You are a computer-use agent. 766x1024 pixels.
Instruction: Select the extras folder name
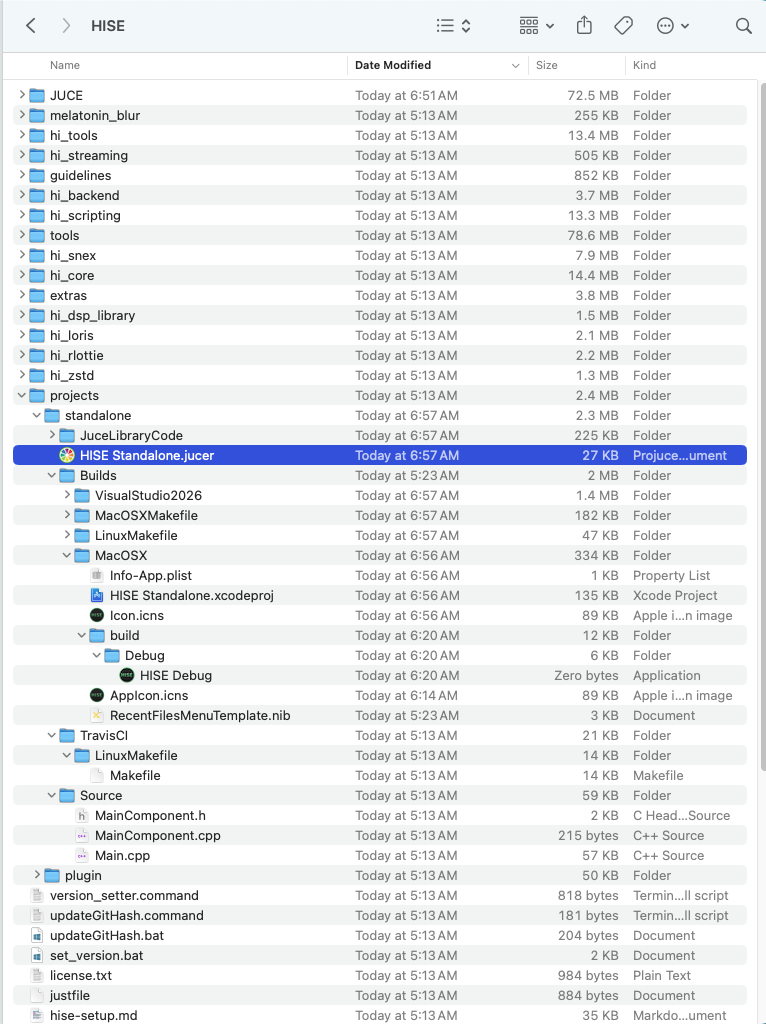tap(68, 295)
